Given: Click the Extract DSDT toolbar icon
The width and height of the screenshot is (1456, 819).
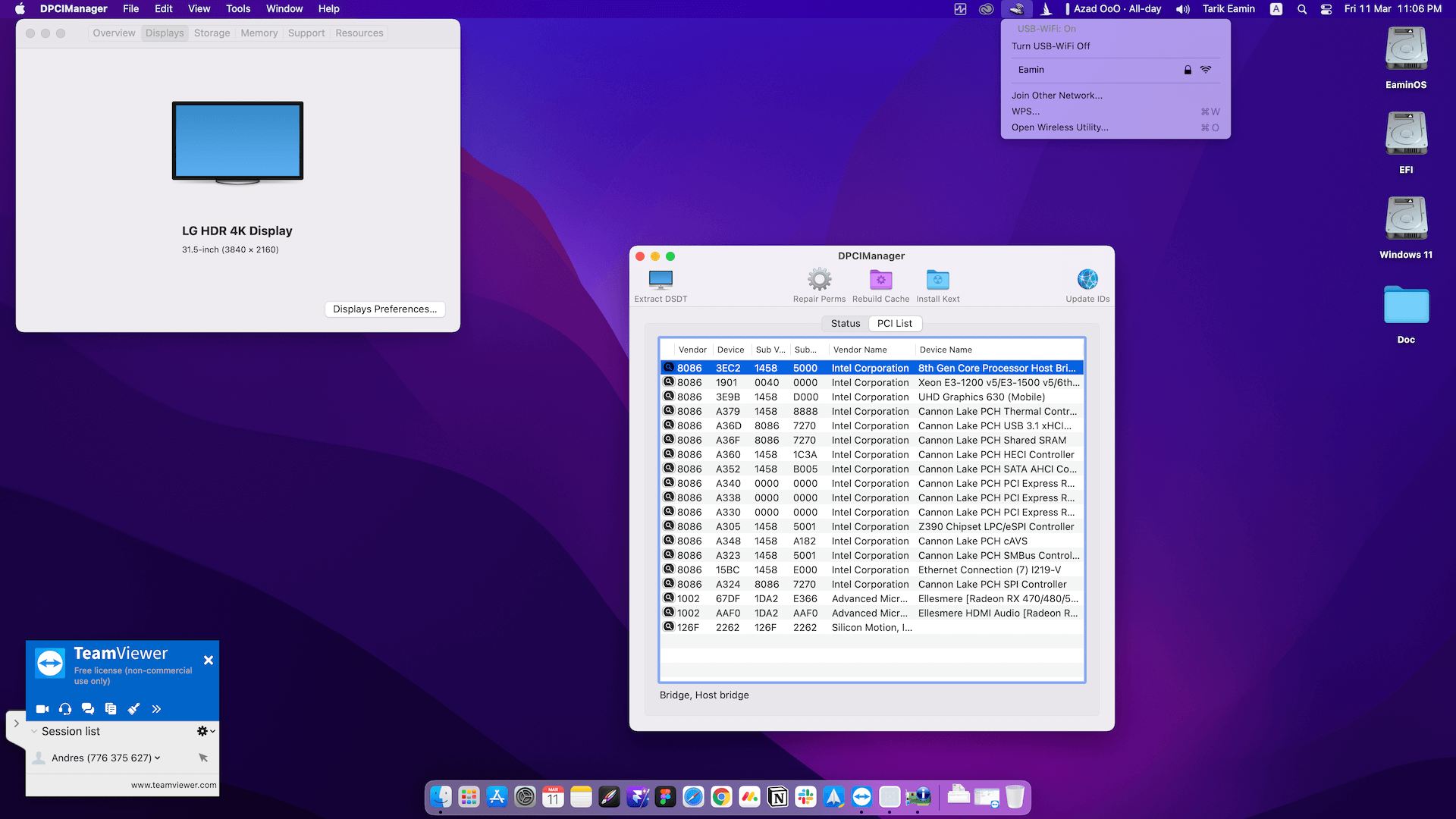Looking at the screenshot, I should click(x=661, y=280).
